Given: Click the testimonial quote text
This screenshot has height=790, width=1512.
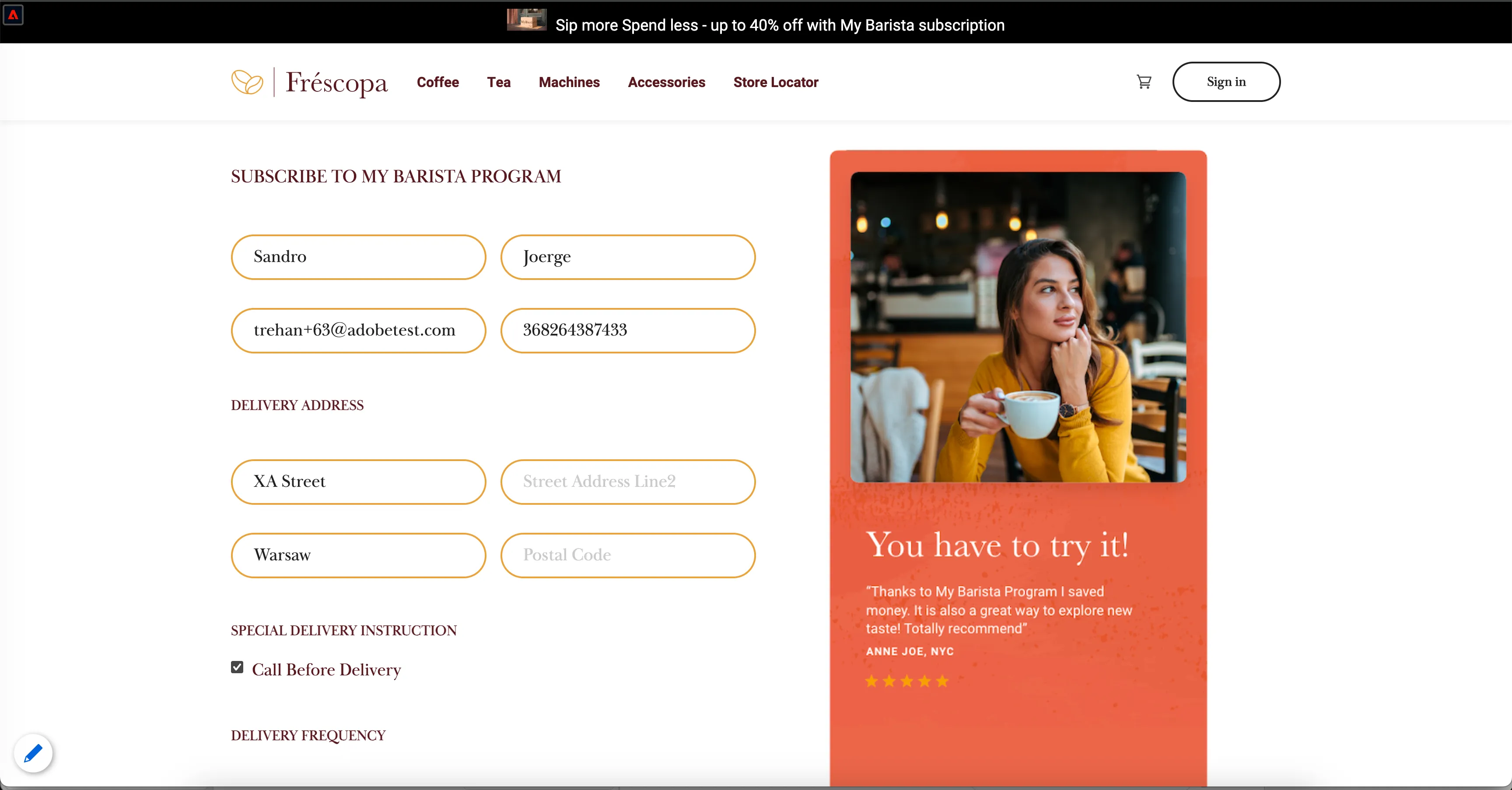Looking at the screenshot, I should pyautogui.click(x=999, y=610).
